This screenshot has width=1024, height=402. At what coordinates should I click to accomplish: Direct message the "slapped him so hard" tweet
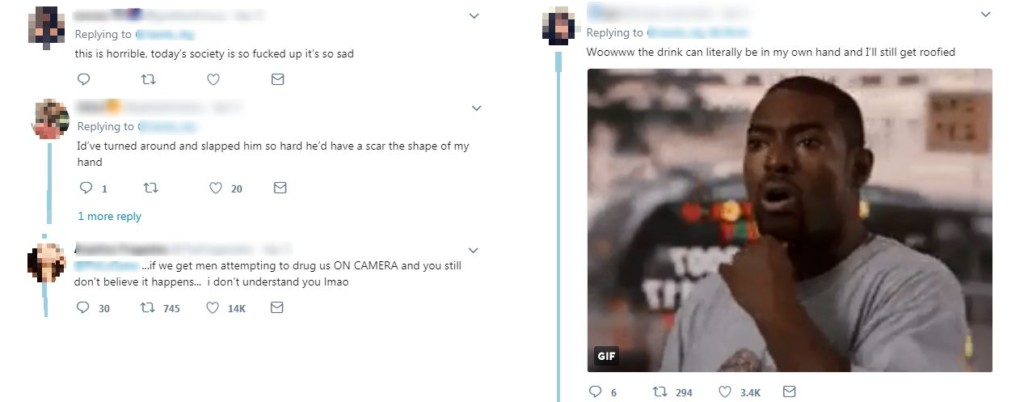click(280, 188)
